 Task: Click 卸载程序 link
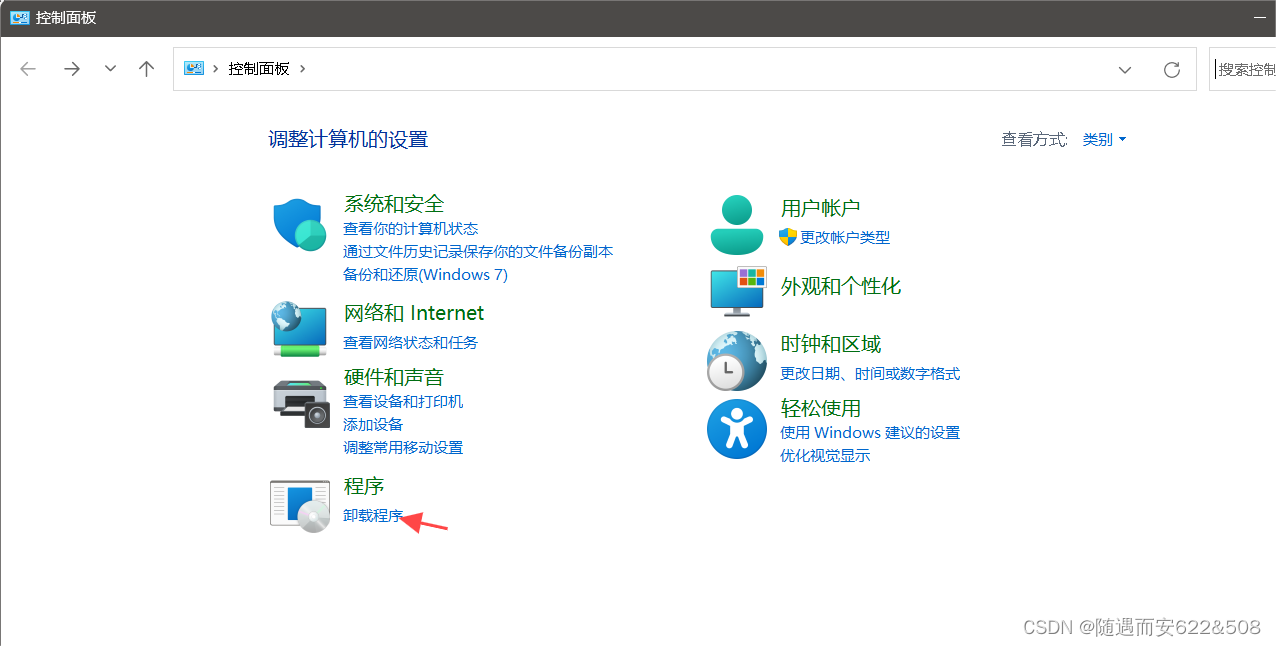pos(373,516)
